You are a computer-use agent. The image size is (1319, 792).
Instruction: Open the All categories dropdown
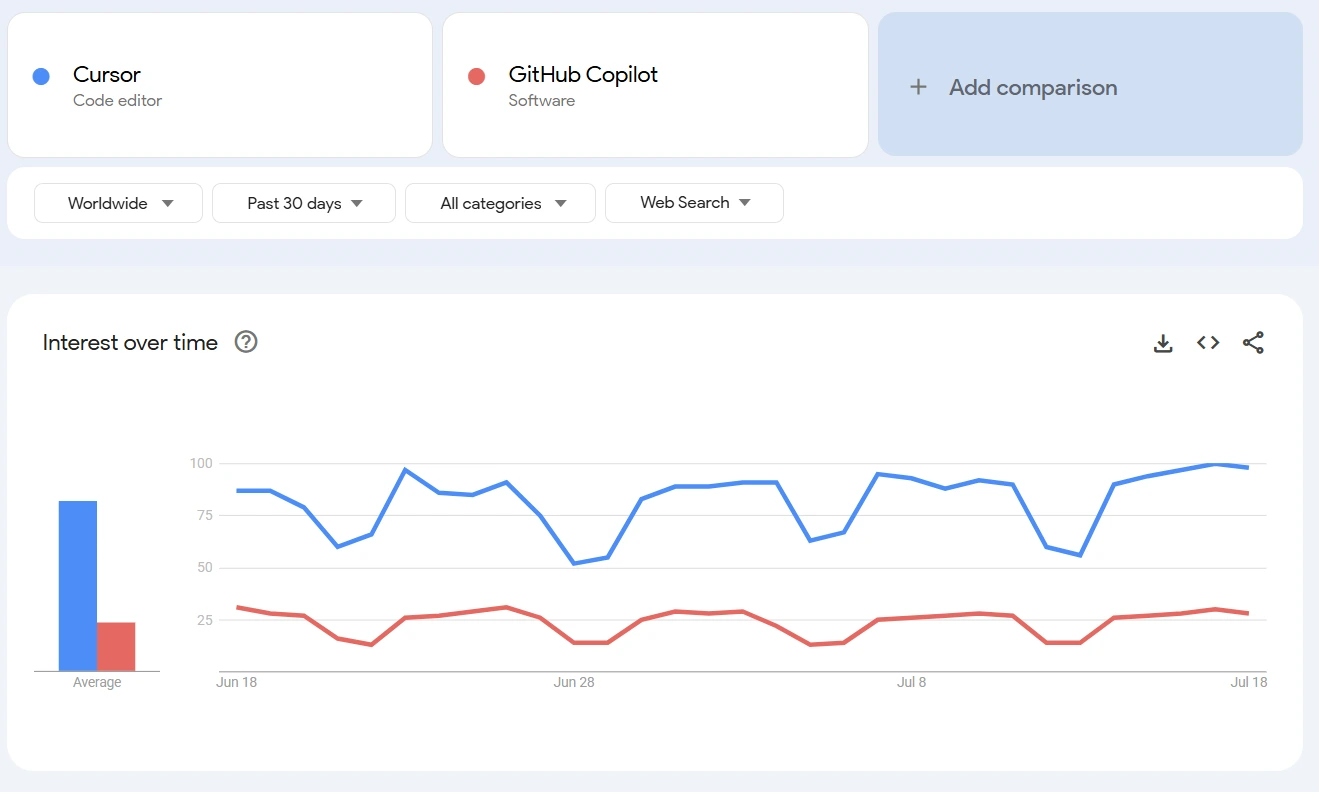pyautogui.click(x=500, y=203)
